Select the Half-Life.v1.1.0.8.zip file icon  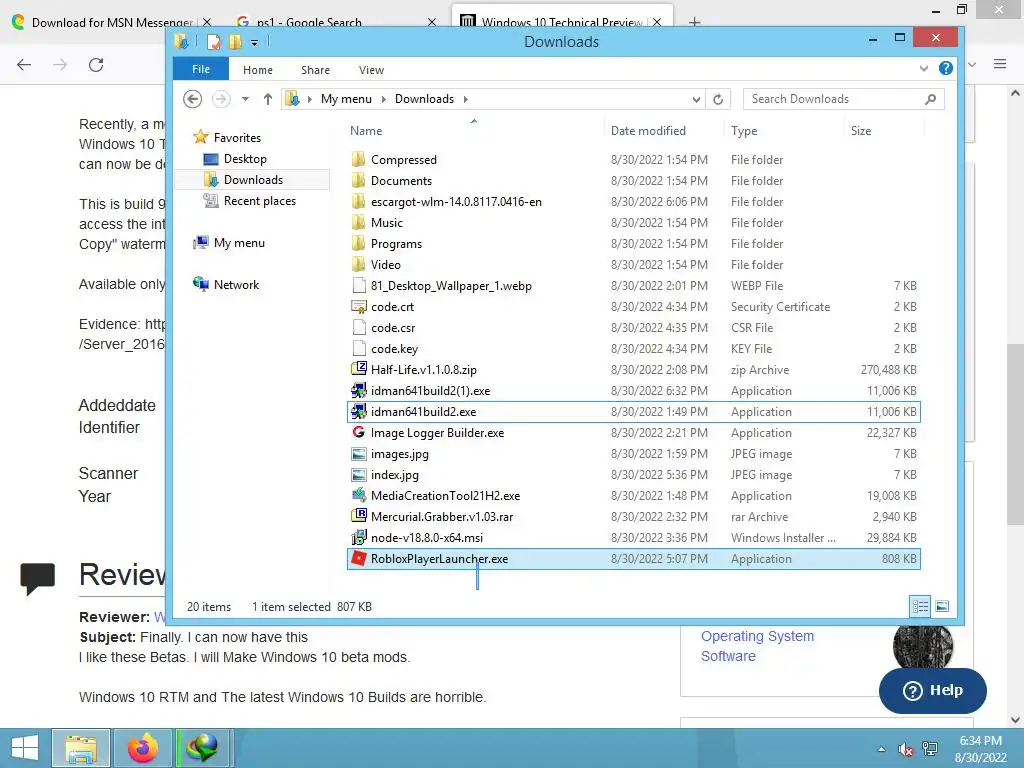(359, 369)
